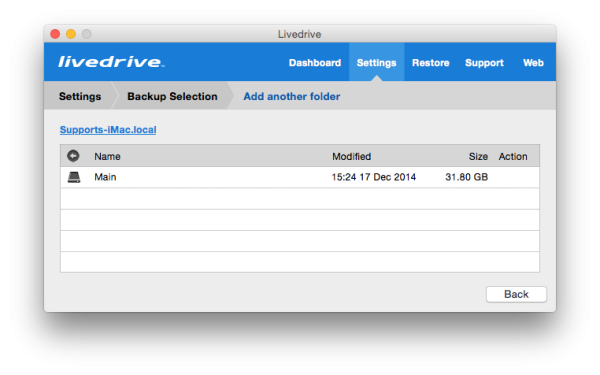Select the Main drive row
This screenshot has width=600, height=375.
pyautogui.click(x=300, y=177)
